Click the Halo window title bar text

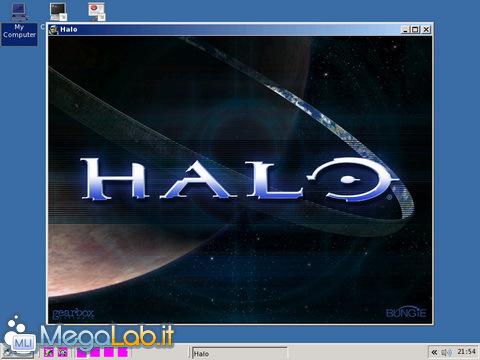tap(69, 30)
